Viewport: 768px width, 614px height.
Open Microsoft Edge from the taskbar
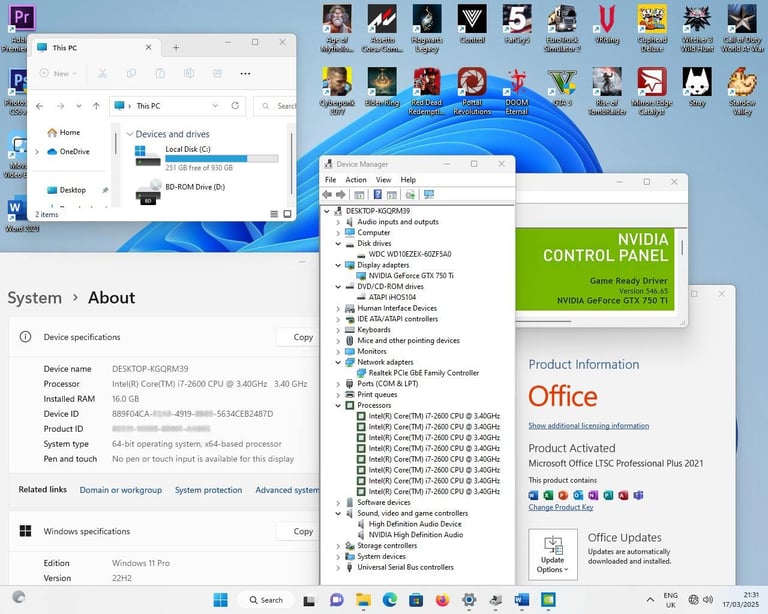point(390,600)
